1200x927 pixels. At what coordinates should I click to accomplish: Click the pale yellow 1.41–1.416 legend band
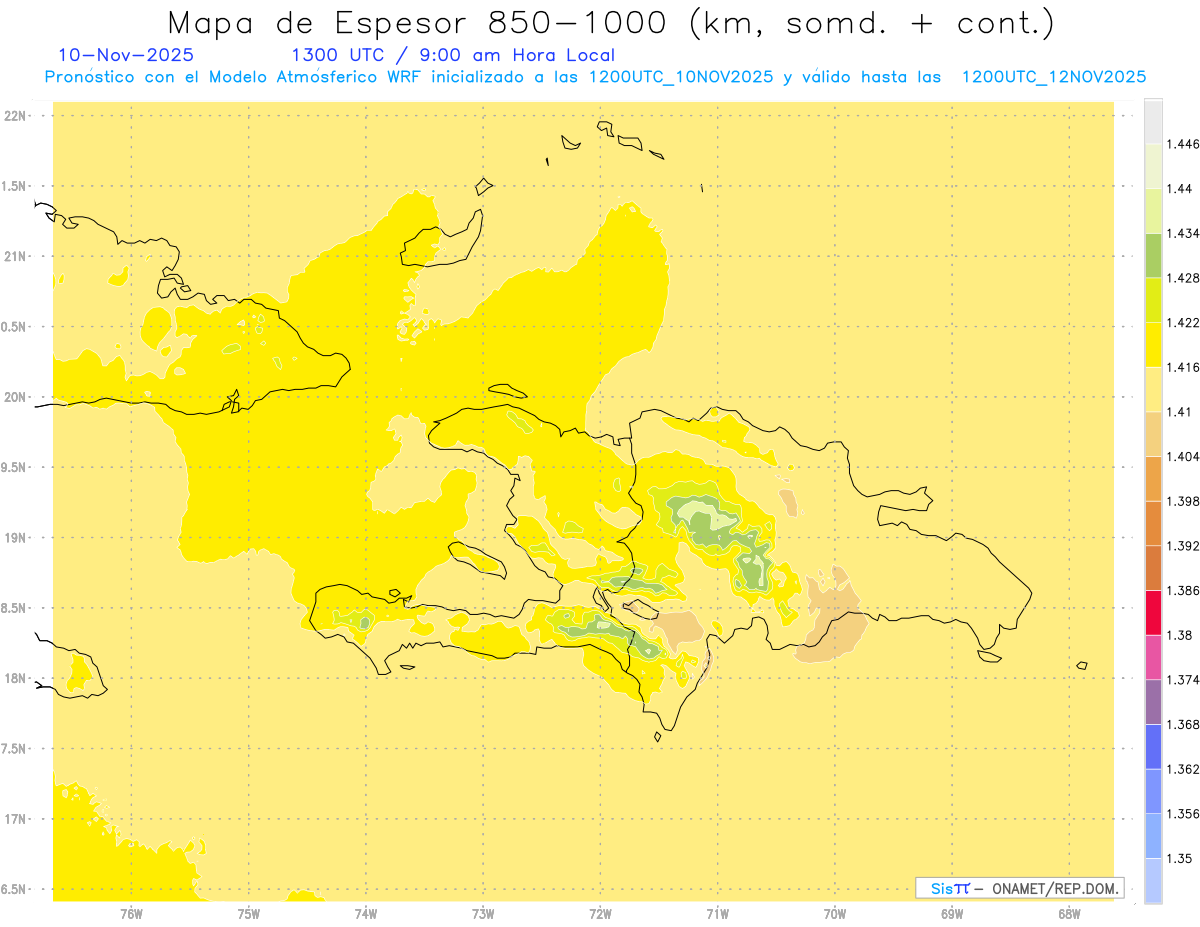(x=1153, y=389)
